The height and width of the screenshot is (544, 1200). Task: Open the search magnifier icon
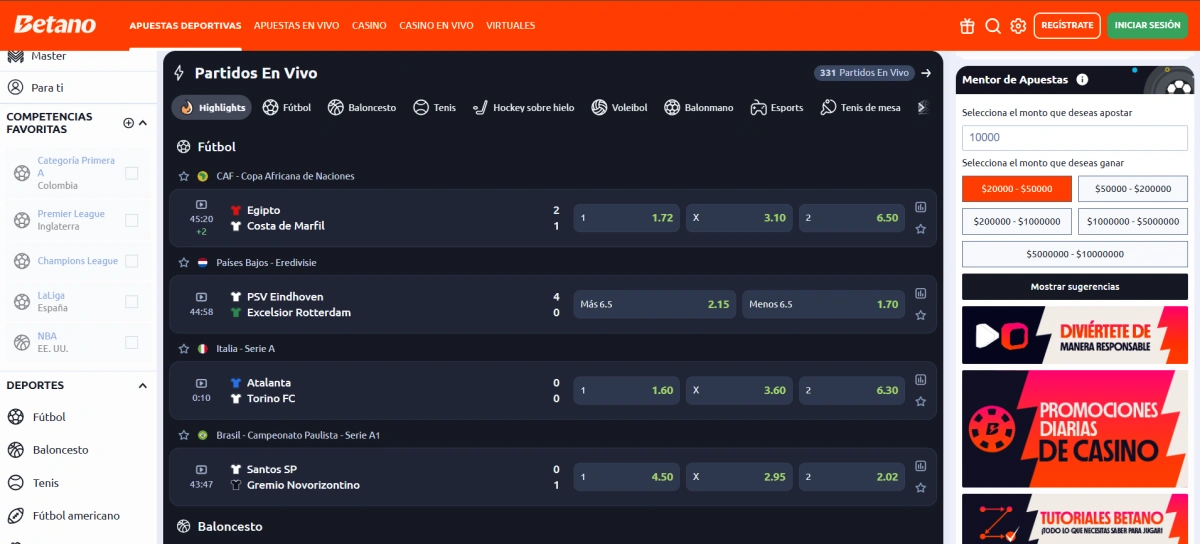click(993, 26)
